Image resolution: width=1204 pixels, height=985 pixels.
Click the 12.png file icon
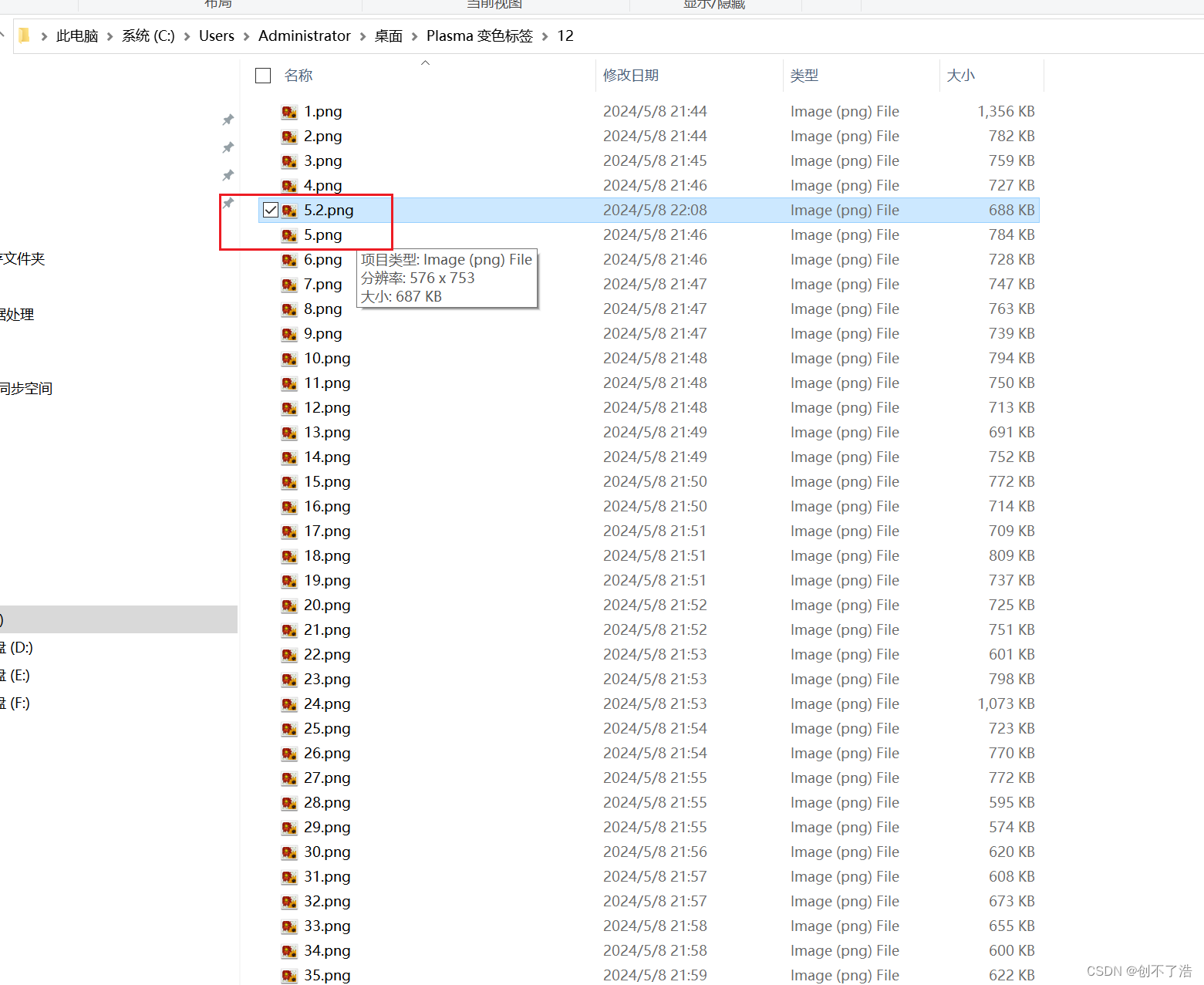289,408
